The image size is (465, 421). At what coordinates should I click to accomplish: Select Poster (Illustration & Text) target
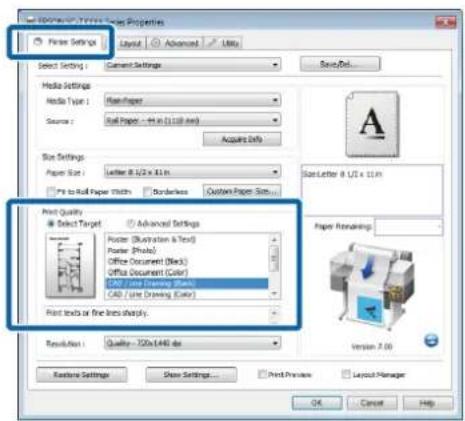[187, 239]
